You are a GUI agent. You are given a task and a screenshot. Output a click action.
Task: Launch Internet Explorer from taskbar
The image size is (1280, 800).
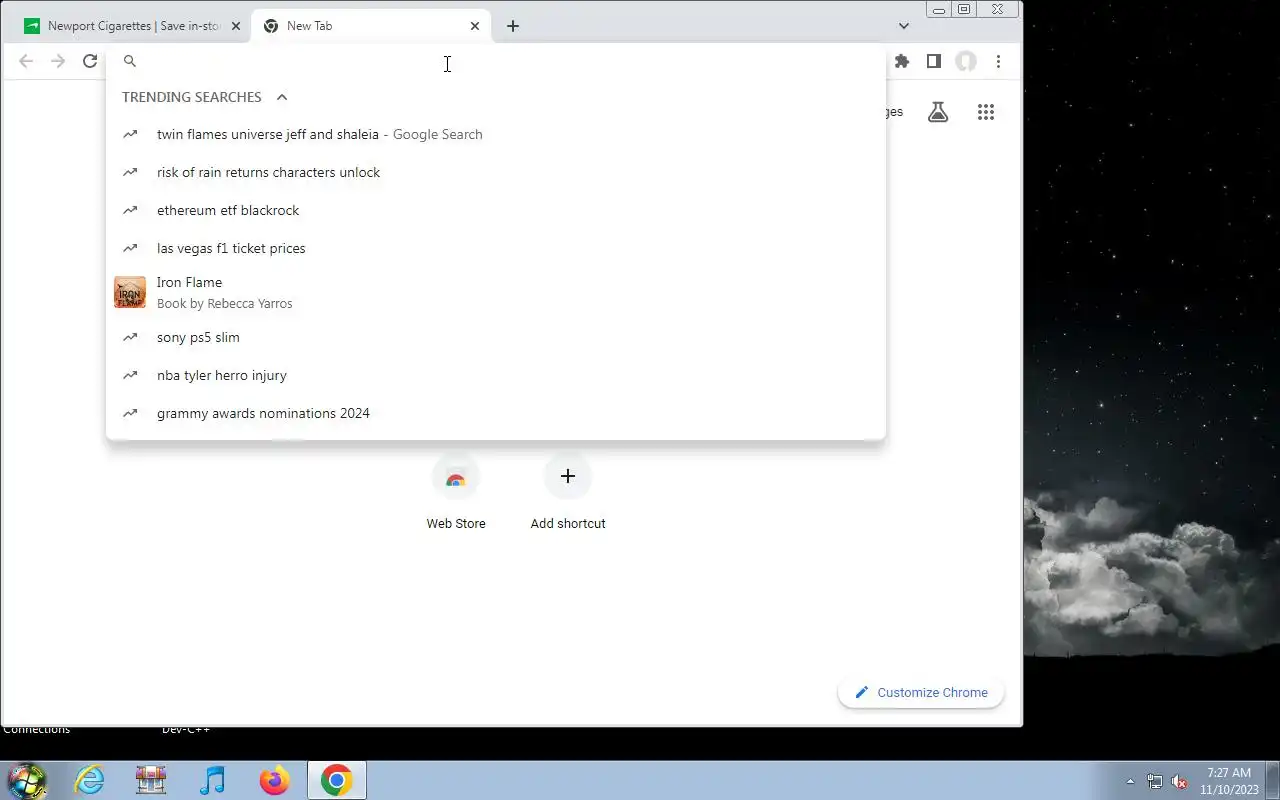(90, 780)
